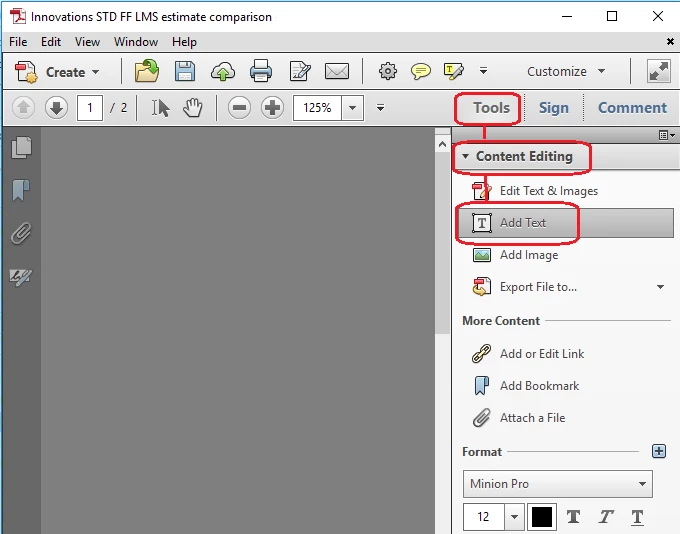Open font size dropdown arrow

[x=514, y=517]
